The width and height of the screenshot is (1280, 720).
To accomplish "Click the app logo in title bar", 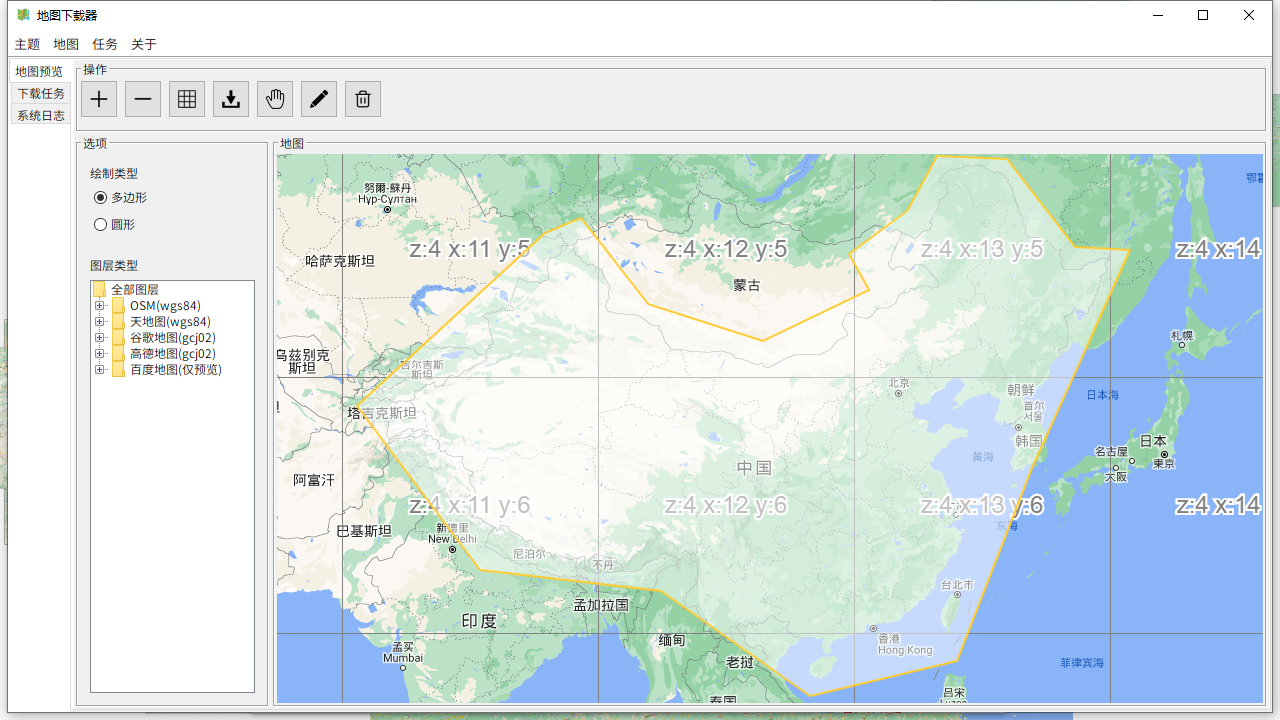I will 23,15.
